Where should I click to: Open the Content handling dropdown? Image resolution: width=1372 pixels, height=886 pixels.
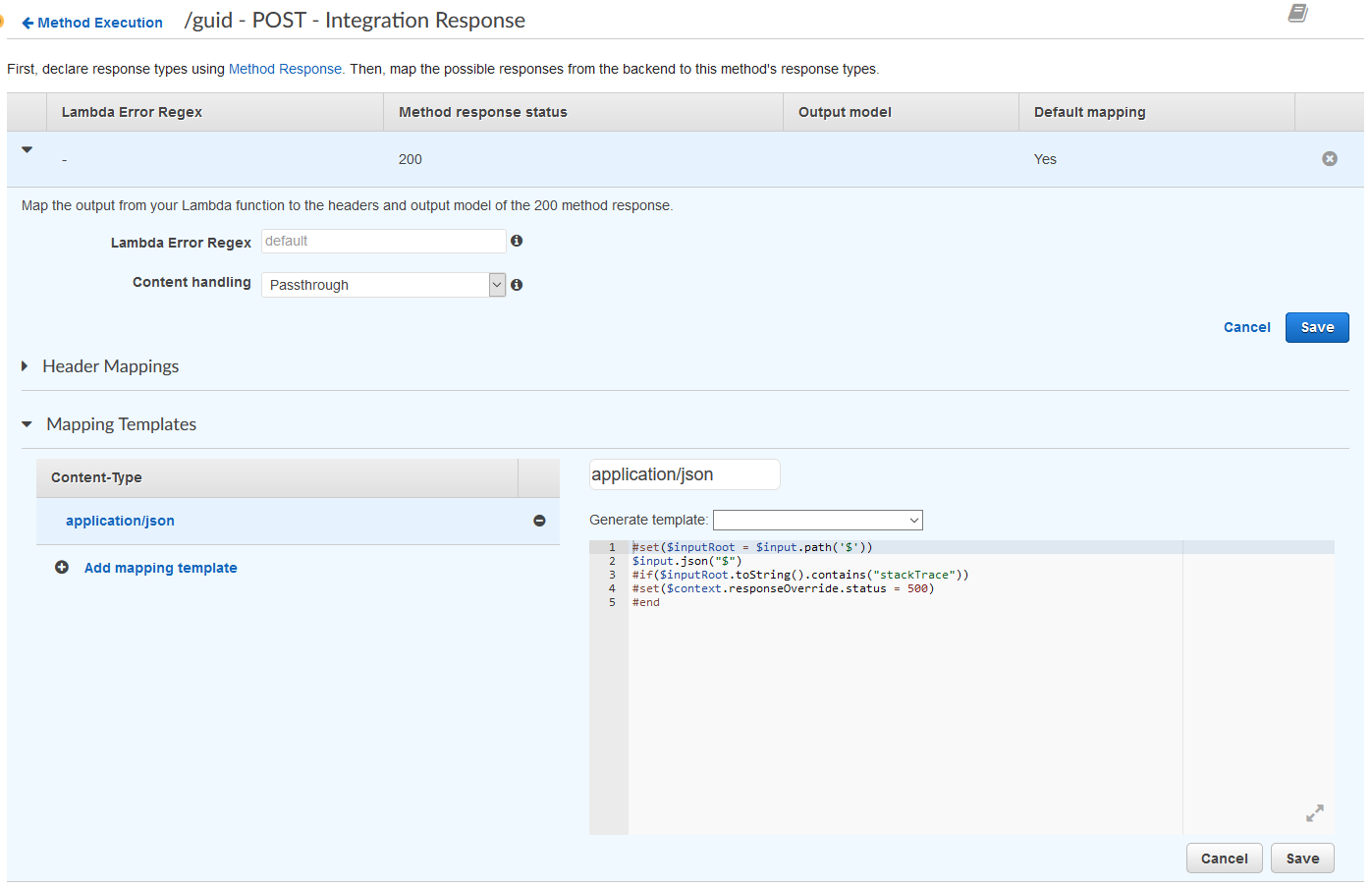497,284
